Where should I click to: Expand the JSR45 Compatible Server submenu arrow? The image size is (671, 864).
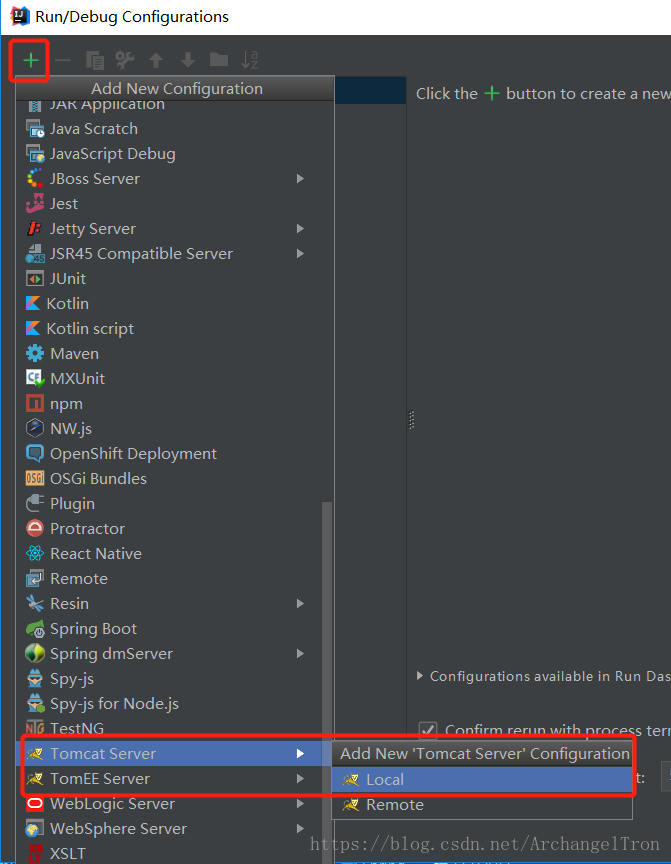click(300, 253)
